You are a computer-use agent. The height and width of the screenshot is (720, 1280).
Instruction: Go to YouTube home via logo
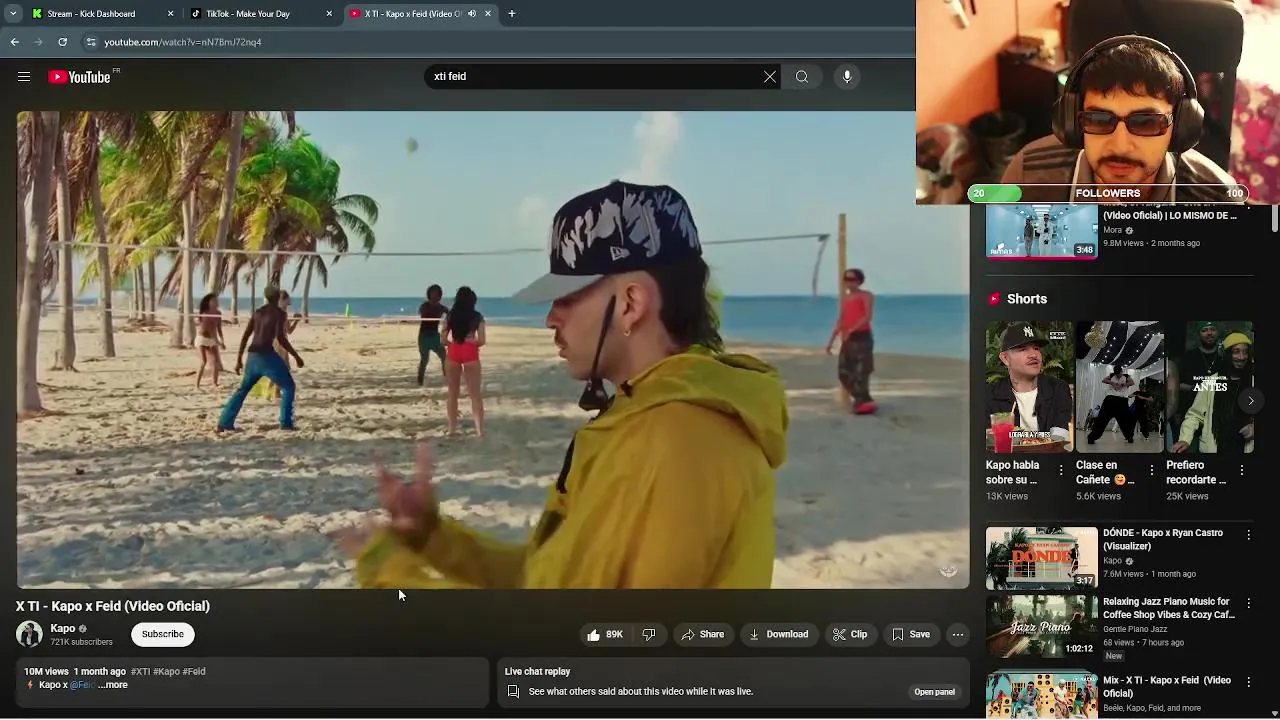79,77
